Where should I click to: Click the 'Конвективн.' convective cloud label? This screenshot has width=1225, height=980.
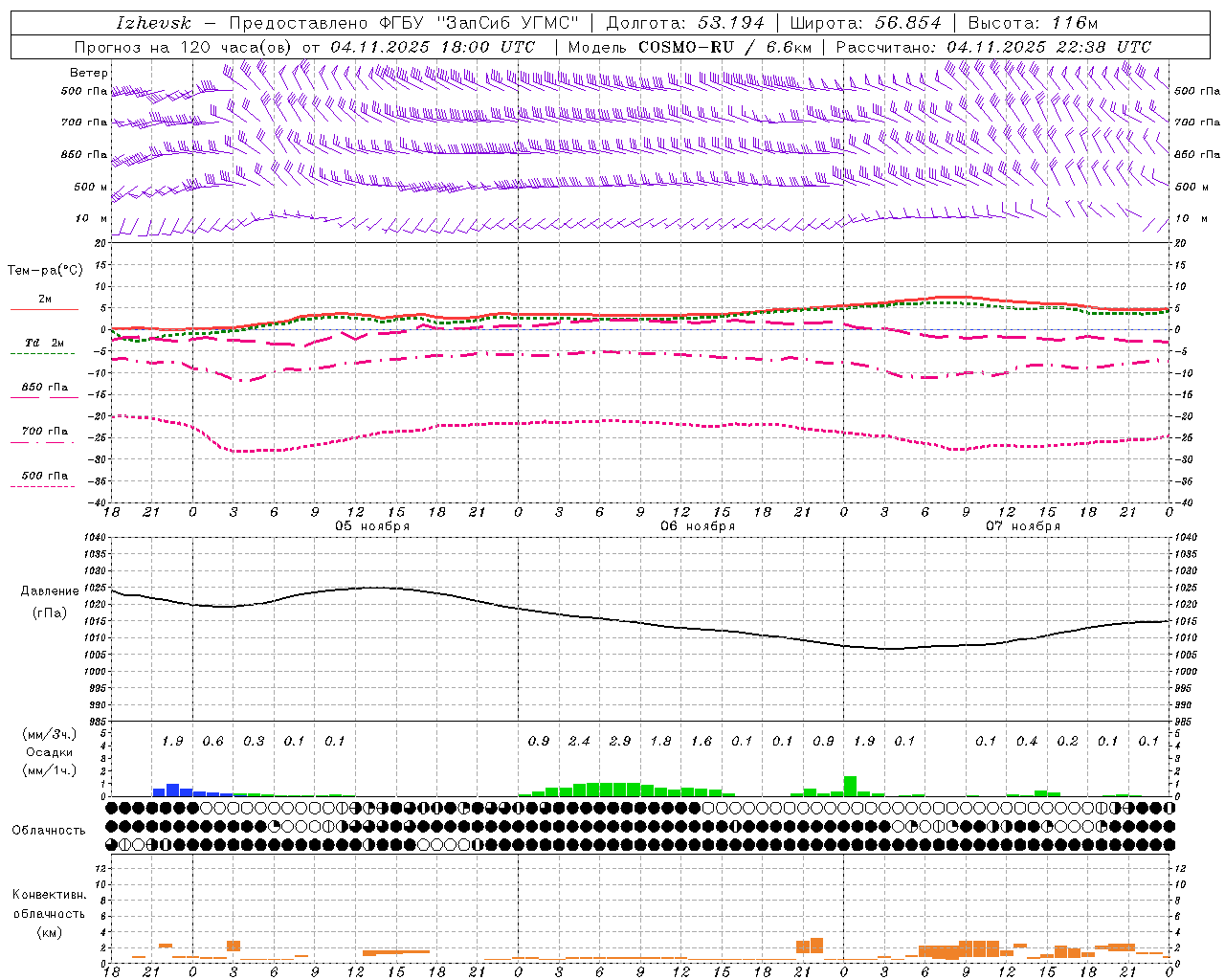coord(49,895)
